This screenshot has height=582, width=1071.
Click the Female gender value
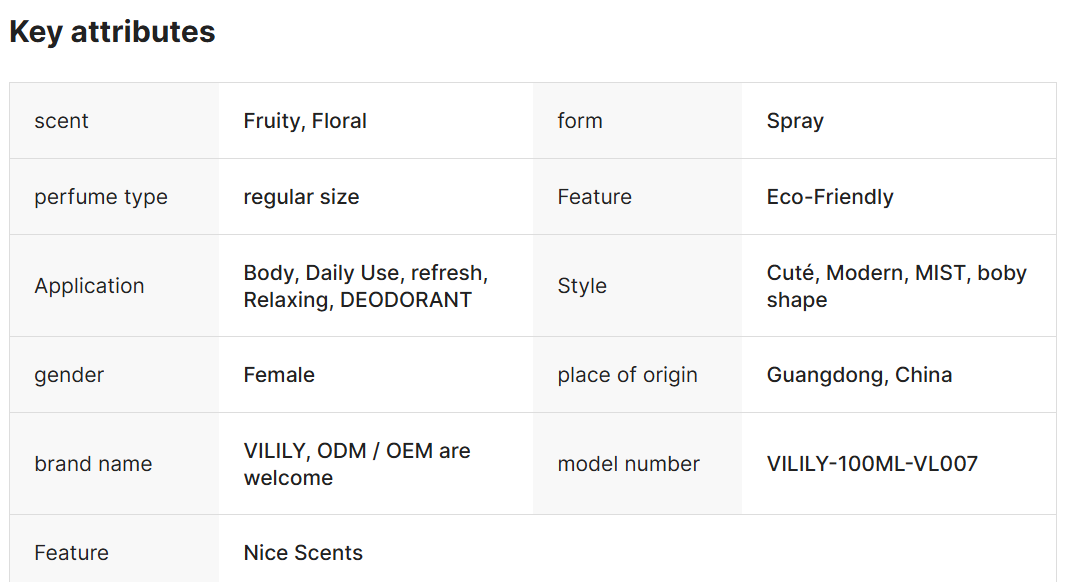click(x=279, y=375)
